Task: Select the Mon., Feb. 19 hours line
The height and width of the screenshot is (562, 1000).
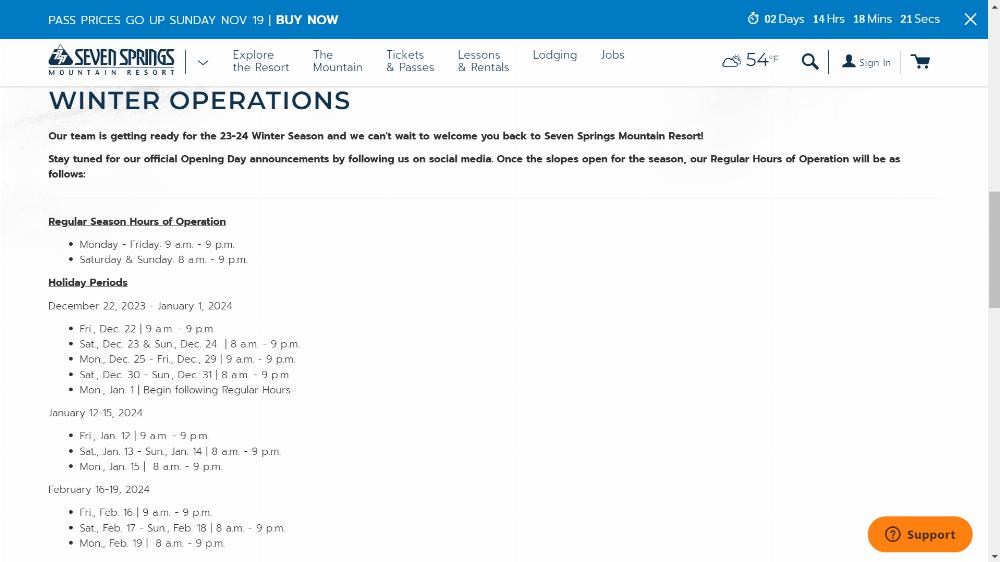Action: pos(152,543)
